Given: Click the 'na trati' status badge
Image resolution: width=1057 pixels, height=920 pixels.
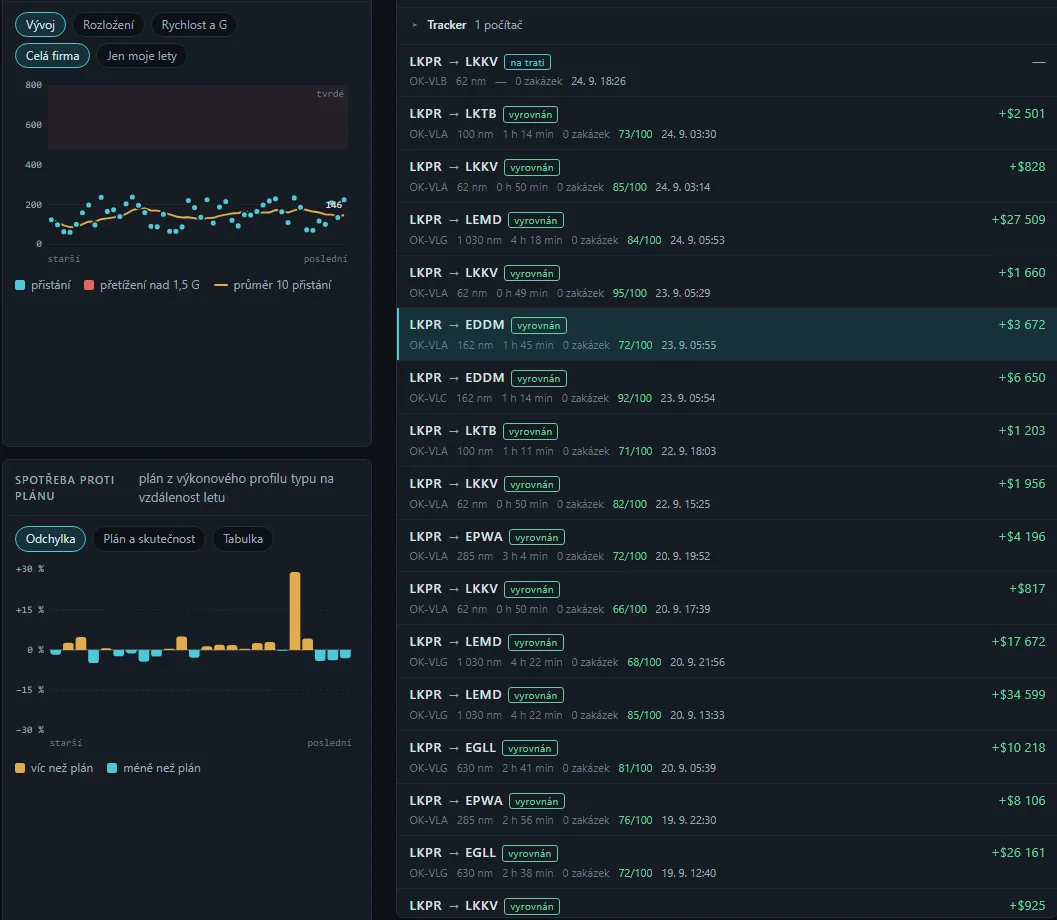Looking at the screenshot, I should pos(527,62).
